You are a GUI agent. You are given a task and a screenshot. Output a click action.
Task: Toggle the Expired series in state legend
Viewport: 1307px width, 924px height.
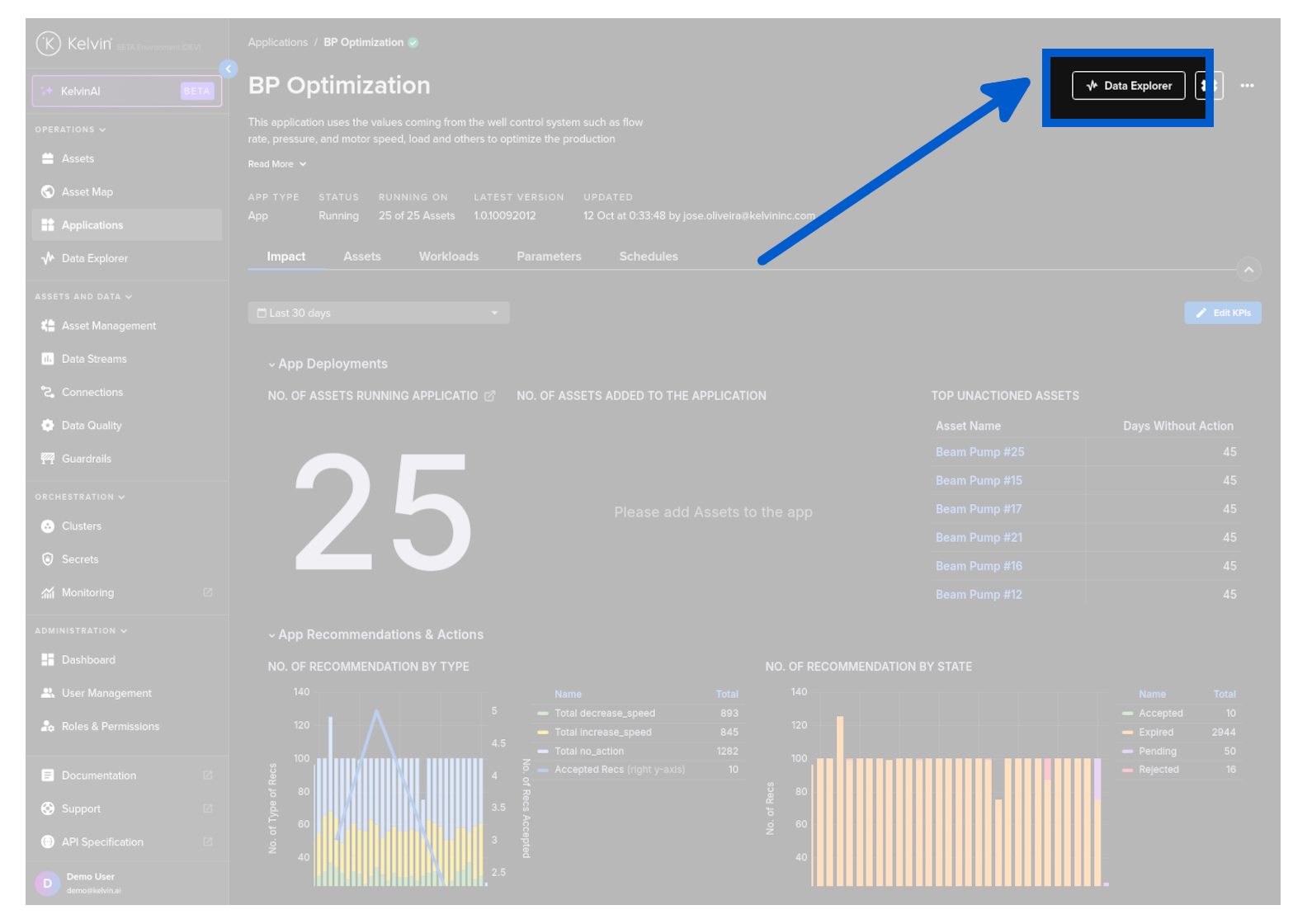point(1155,733)
